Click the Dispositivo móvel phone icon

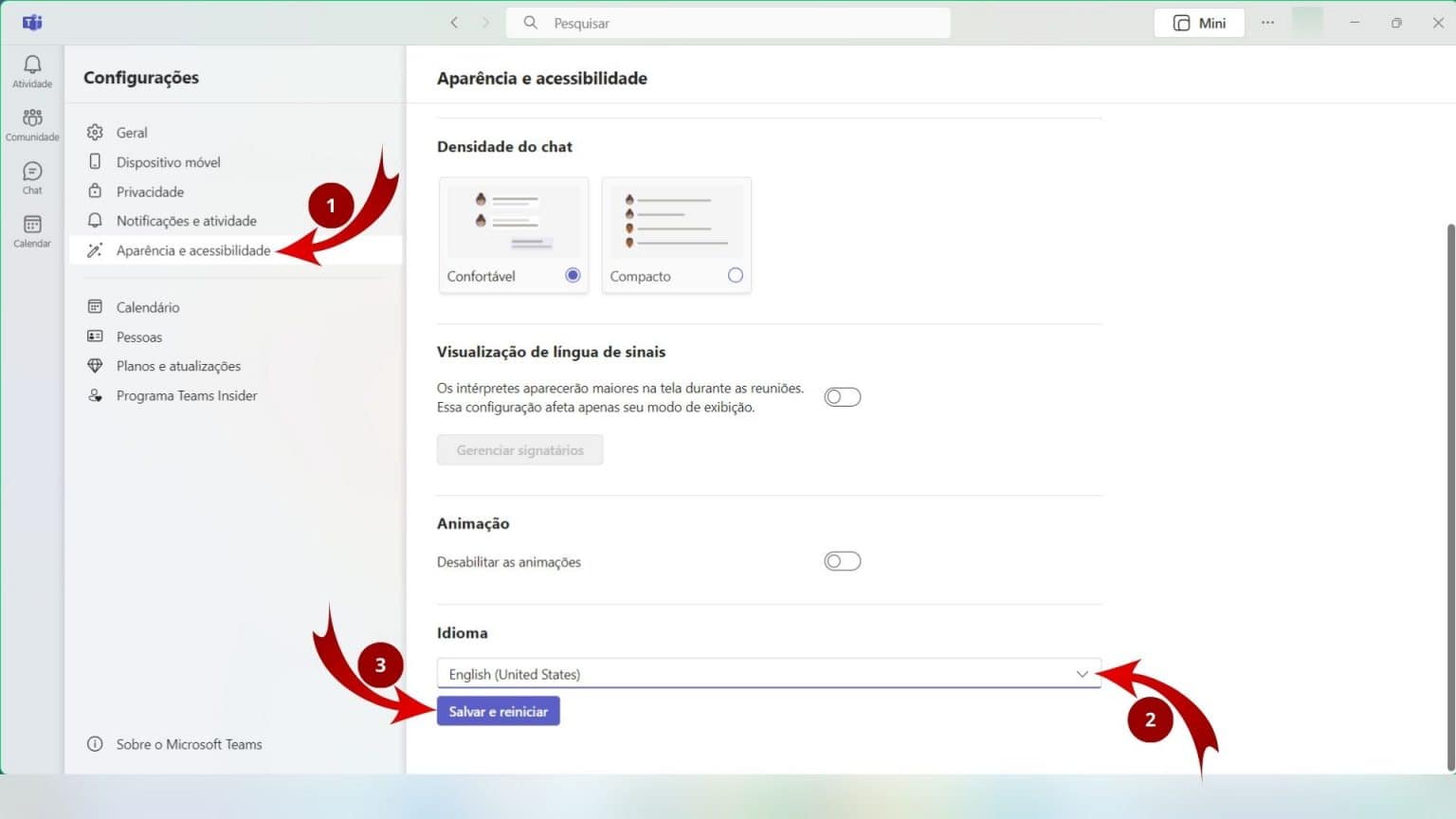(95, 161)
